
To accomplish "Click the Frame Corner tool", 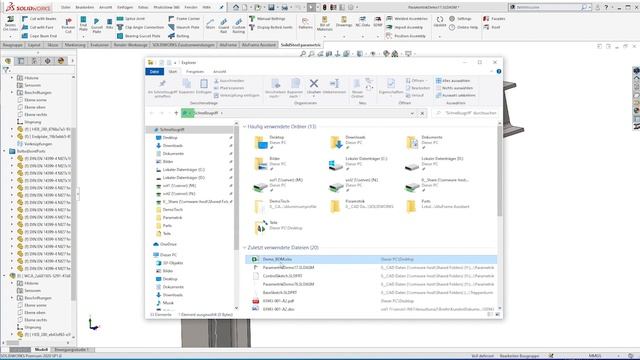I will click(184, 19).
